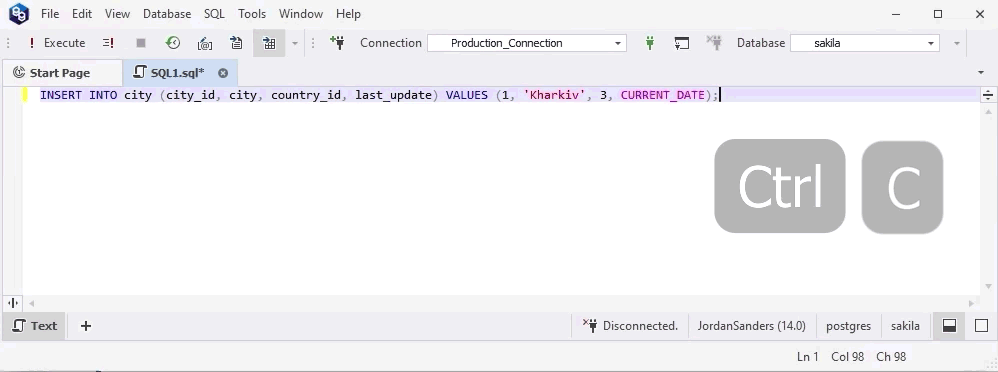
Task: Toggle the full editor layout icon
Action: coord(981,326)
